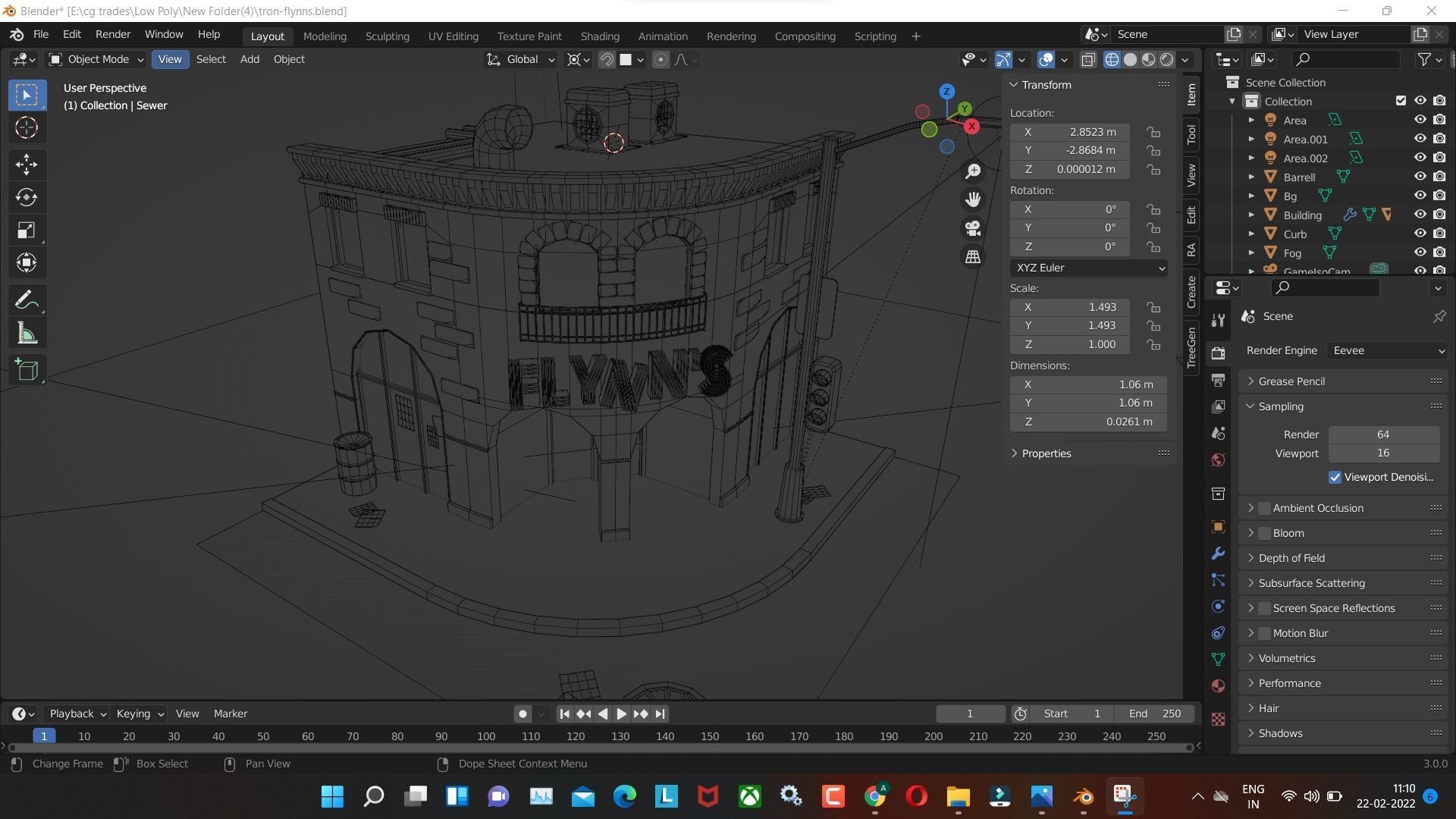This screenshot has width=1456, height=819.
Task: Select the Transform tool
Action: [x=27, y=263]
